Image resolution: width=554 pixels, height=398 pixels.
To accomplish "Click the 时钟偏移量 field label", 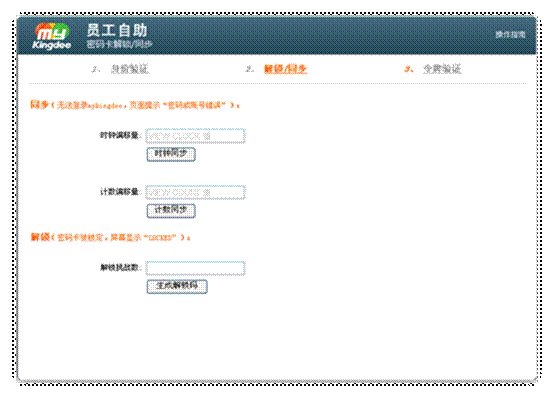I will point(120,135).
